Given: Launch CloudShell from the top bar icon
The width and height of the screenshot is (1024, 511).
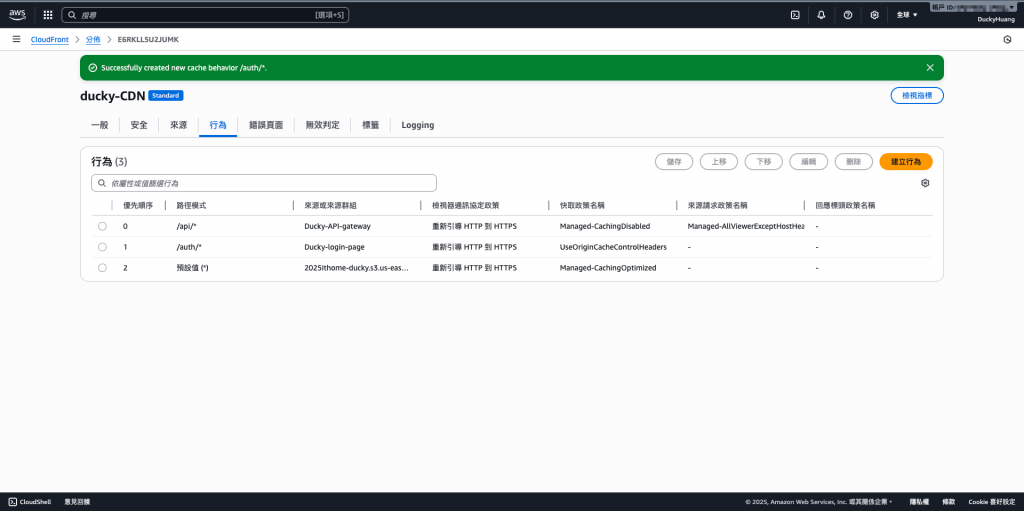Looking at the screenshot, I should tap(795, 14).
